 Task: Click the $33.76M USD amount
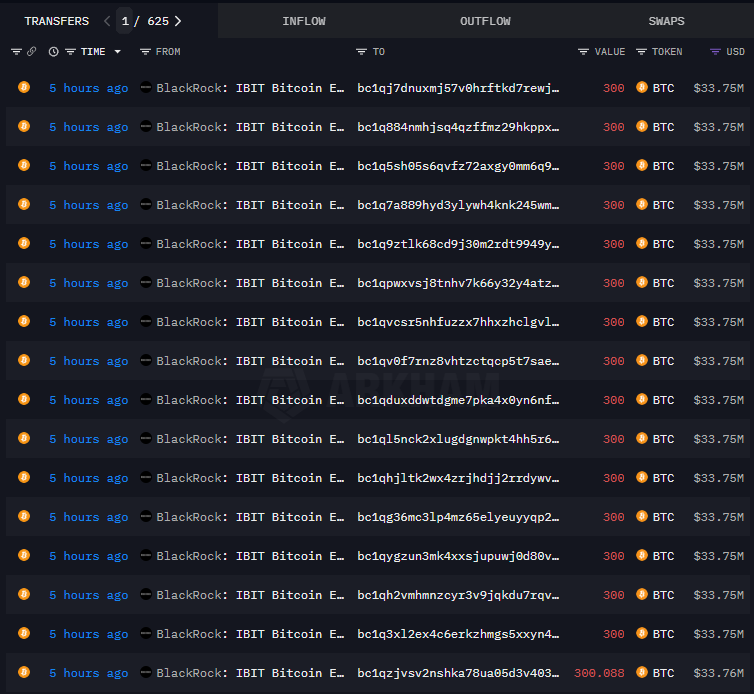(x=718, y=672)
